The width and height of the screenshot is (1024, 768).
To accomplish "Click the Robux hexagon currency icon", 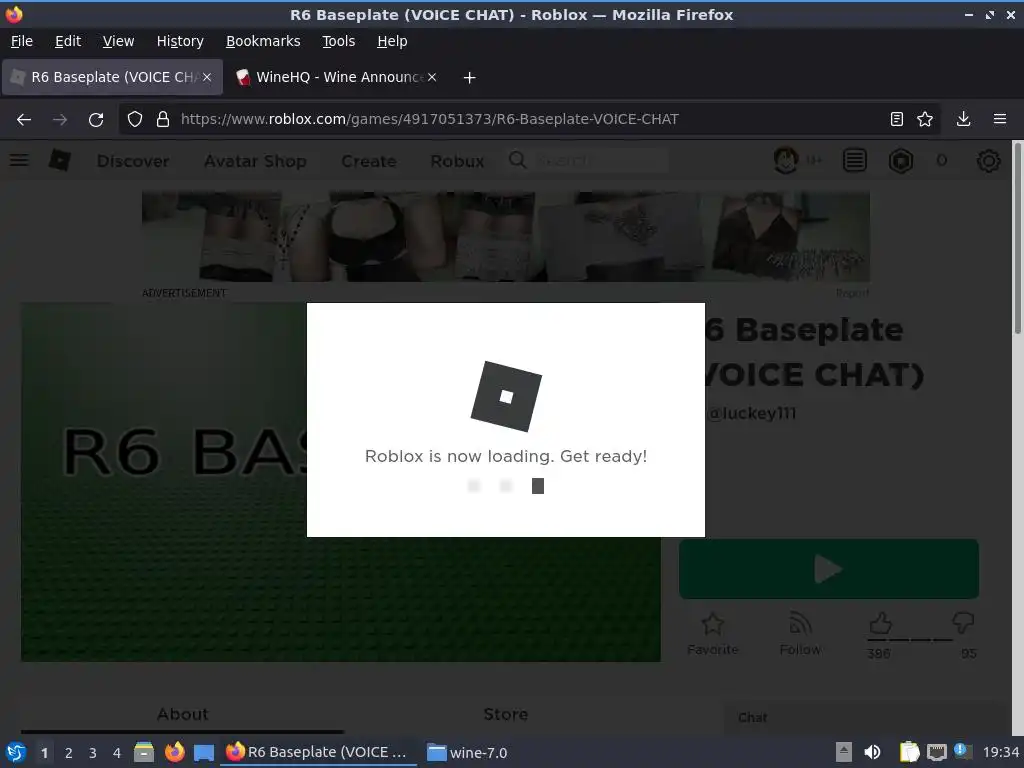I will [901, 161].
